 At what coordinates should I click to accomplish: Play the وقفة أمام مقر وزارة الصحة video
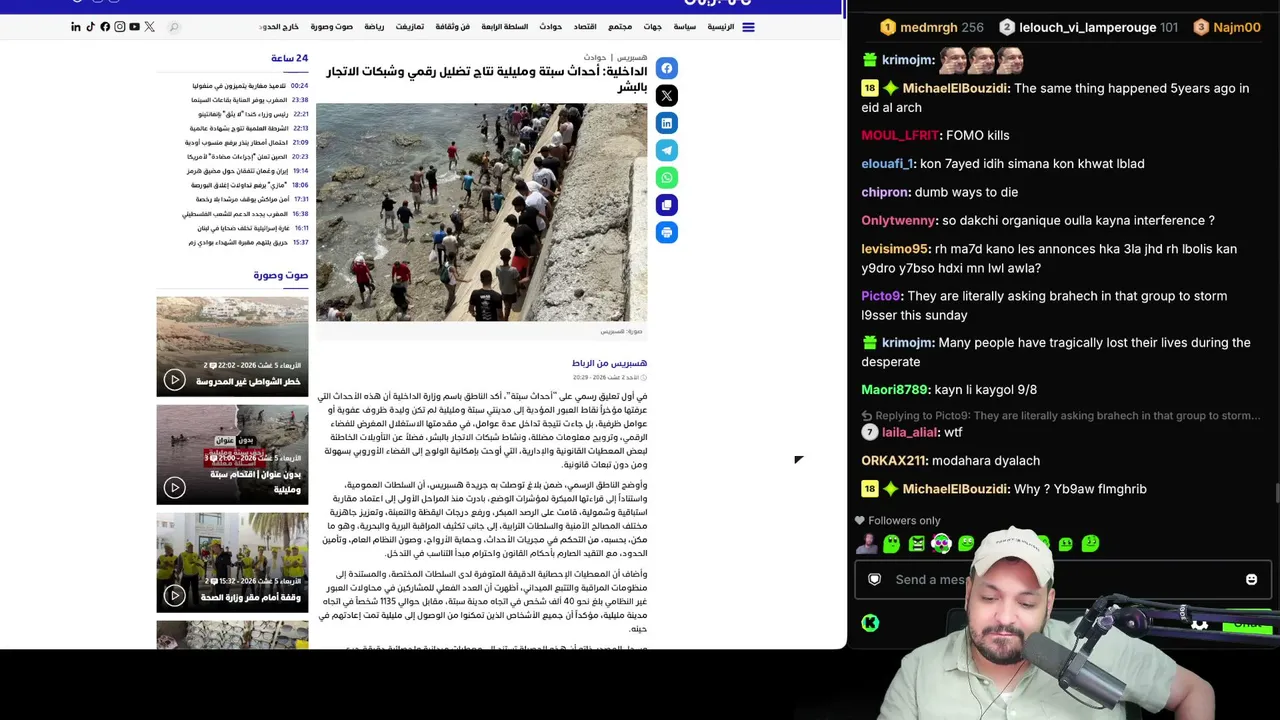tap(175, 596)
